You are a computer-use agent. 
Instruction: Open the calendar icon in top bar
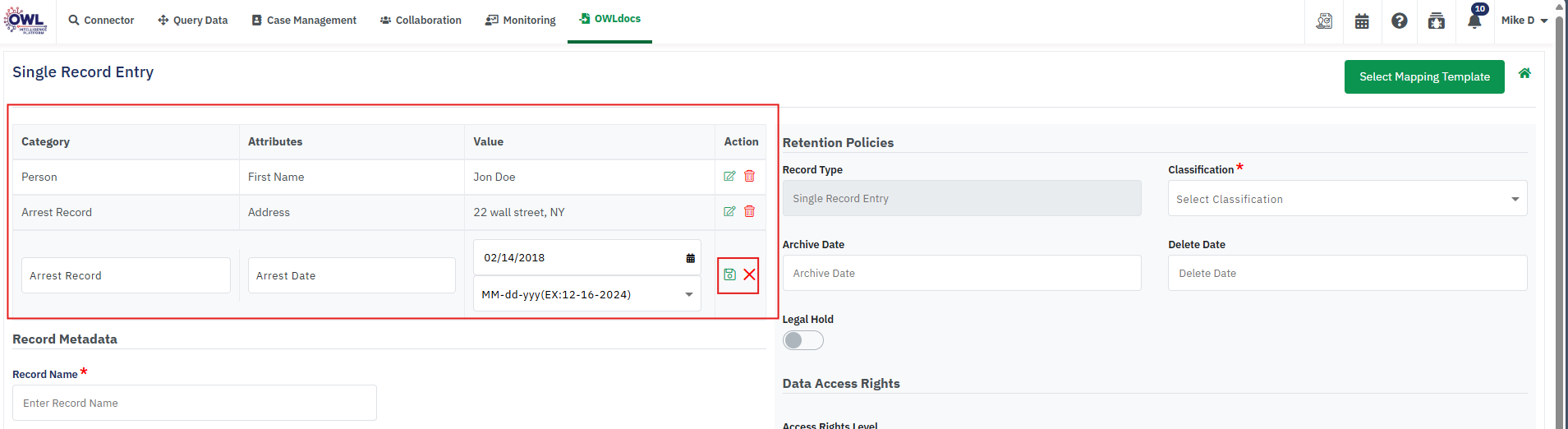[1362, 21]
